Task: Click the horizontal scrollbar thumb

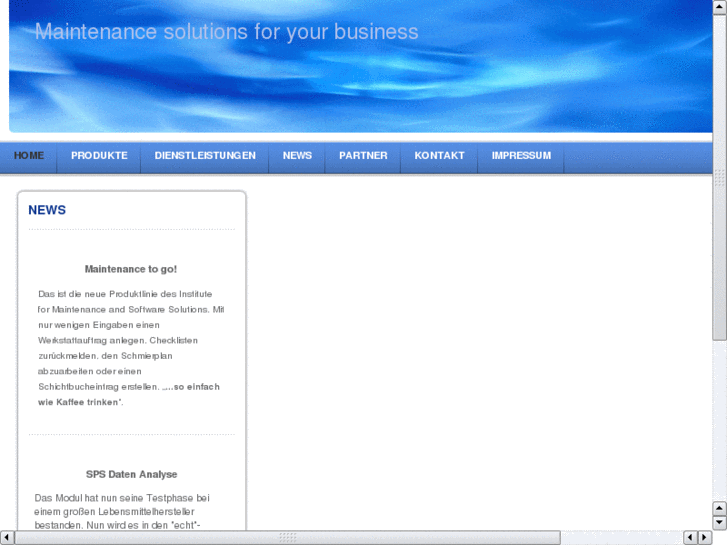Action: click(287, 538)
